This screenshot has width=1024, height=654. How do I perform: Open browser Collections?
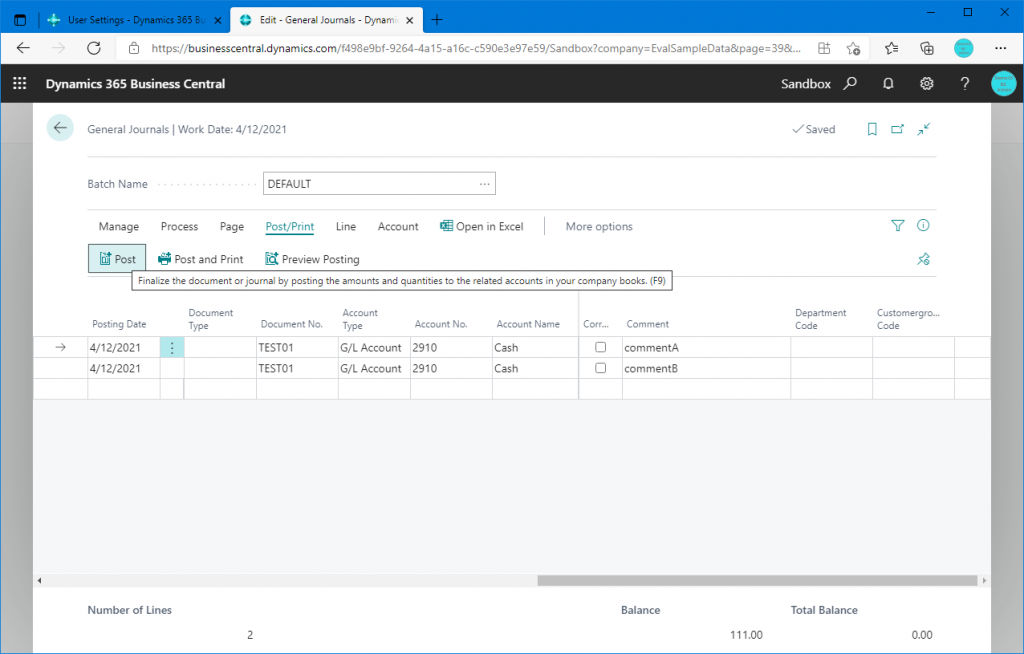click(927, 48)
